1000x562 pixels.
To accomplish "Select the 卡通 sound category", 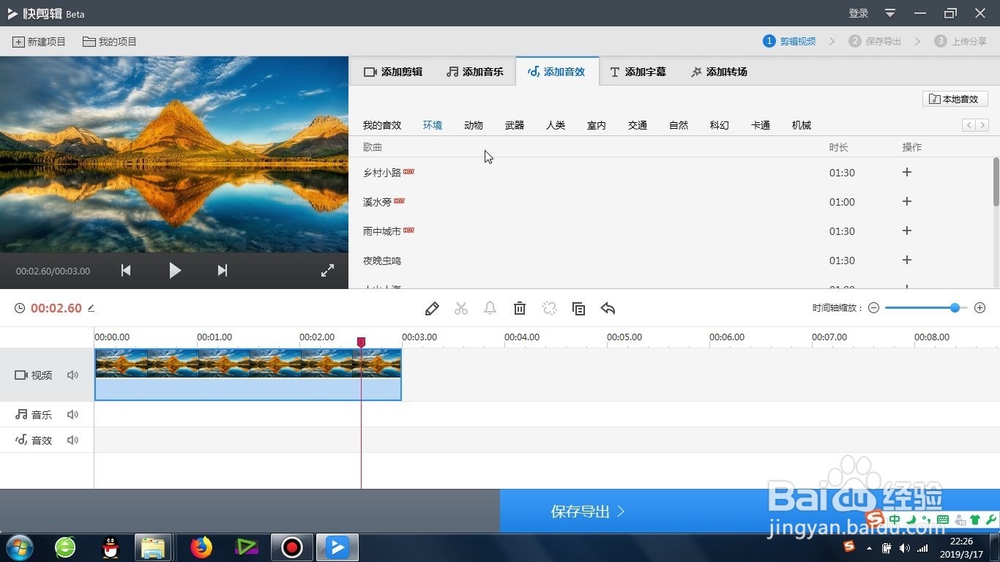I will point(760,125).
